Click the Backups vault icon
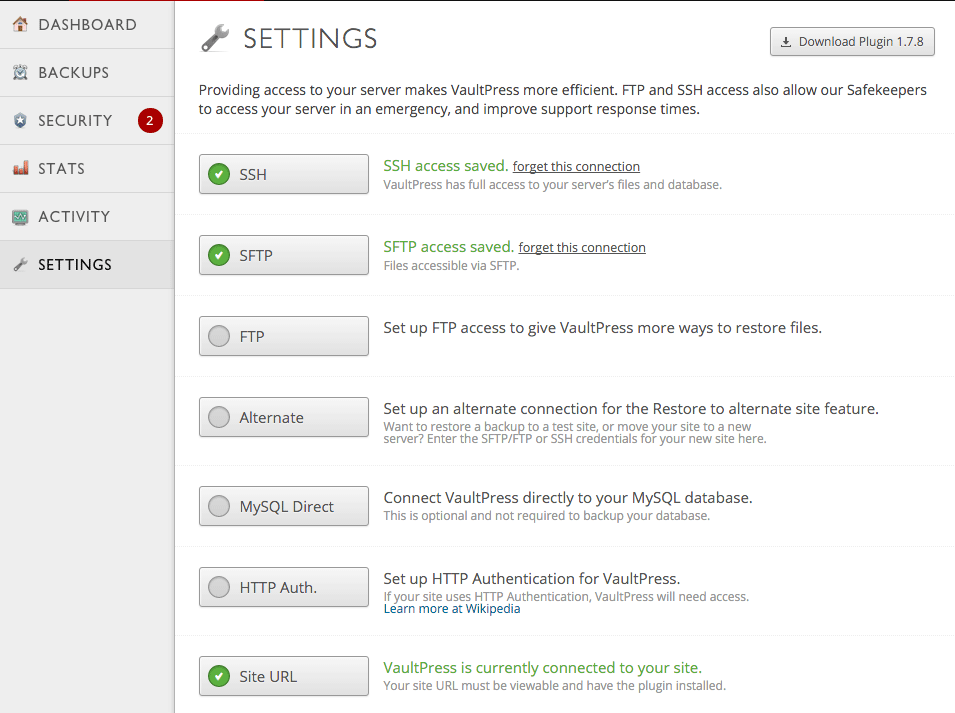Screen dimensions: 955x713 coord(20,72)
